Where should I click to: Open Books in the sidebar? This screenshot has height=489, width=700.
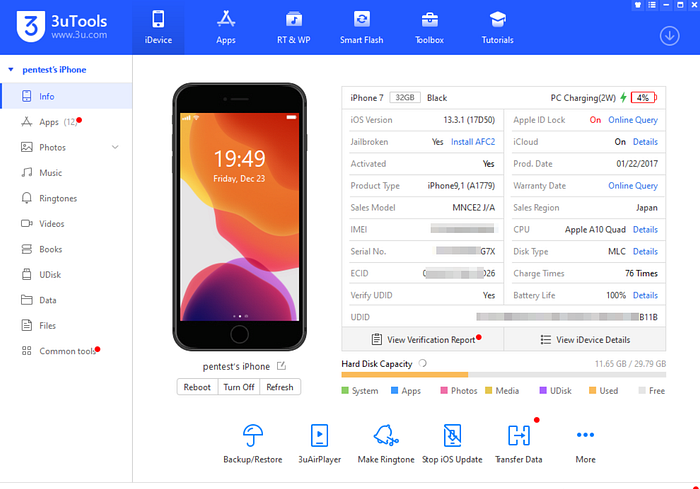(x=67, y=249)
